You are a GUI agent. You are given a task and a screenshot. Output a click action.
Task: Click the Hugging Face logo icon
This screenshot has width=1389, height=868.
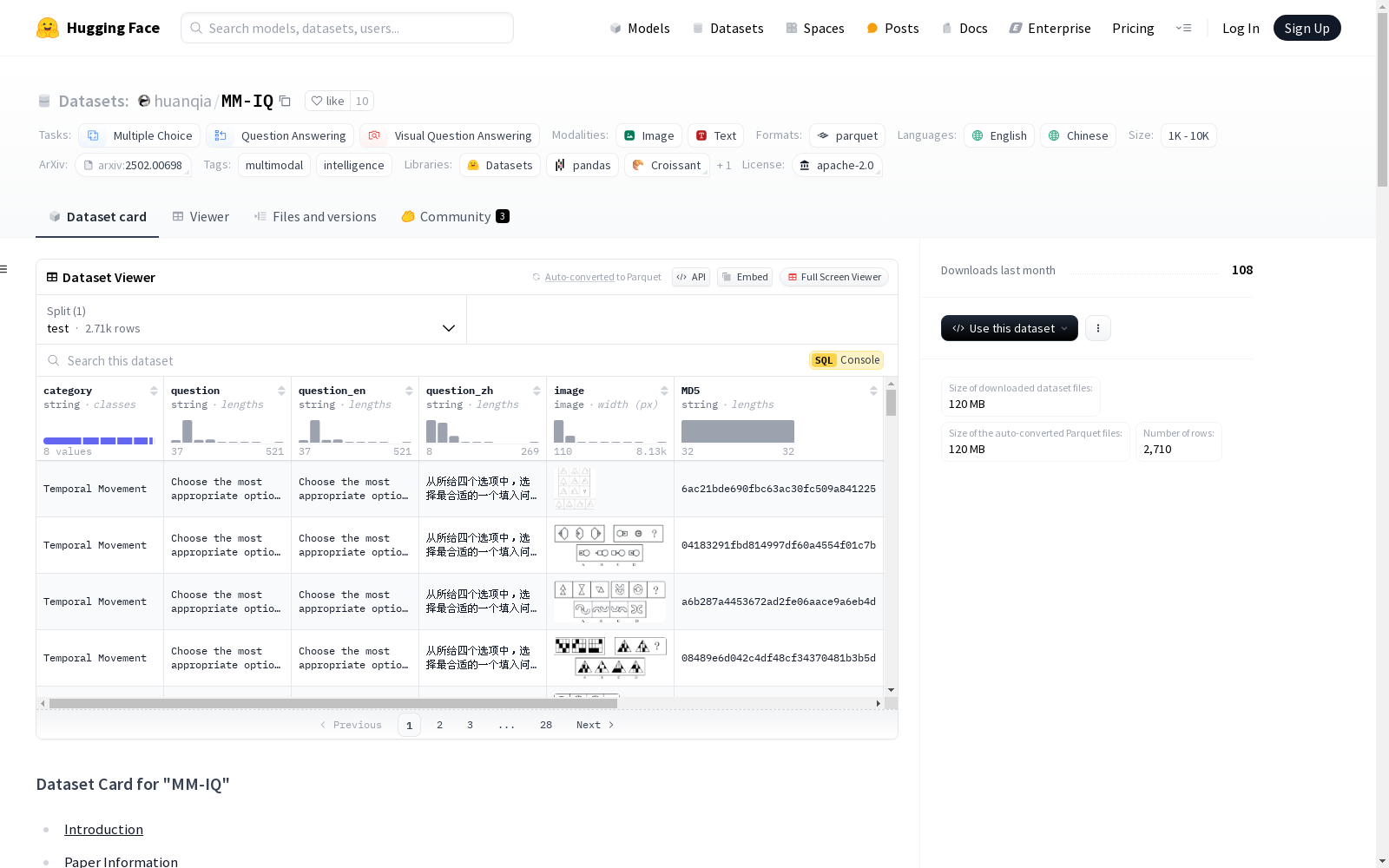tap(48, 28)
